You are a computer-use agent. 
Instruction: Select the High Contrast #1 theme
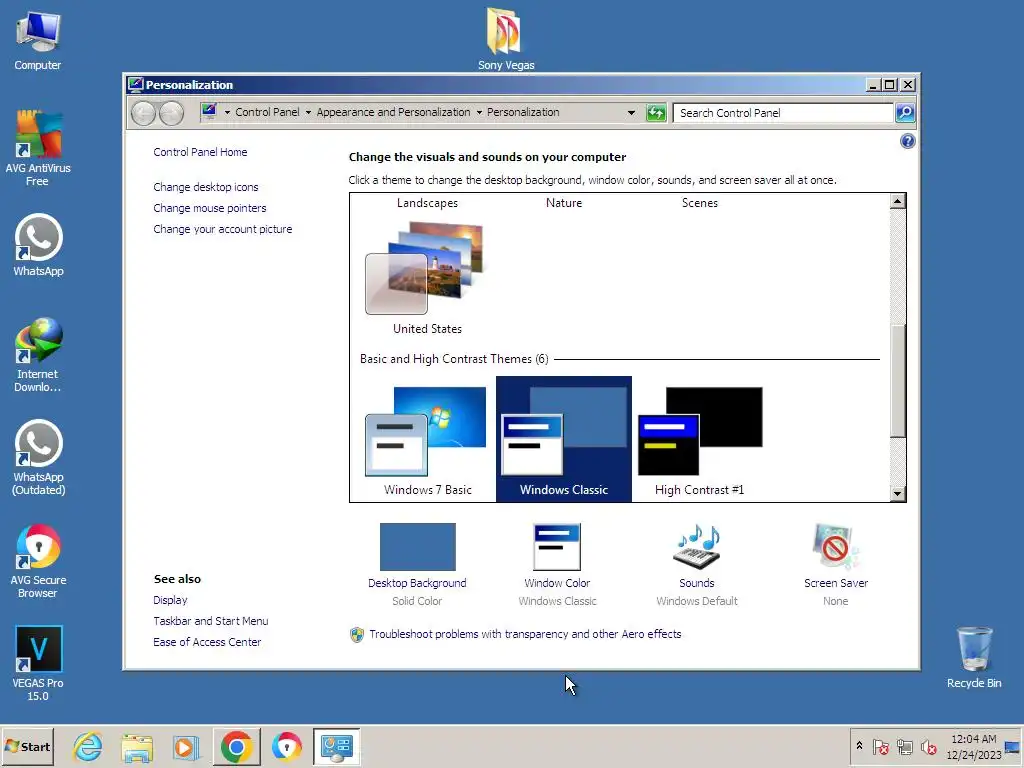point(699,440)
